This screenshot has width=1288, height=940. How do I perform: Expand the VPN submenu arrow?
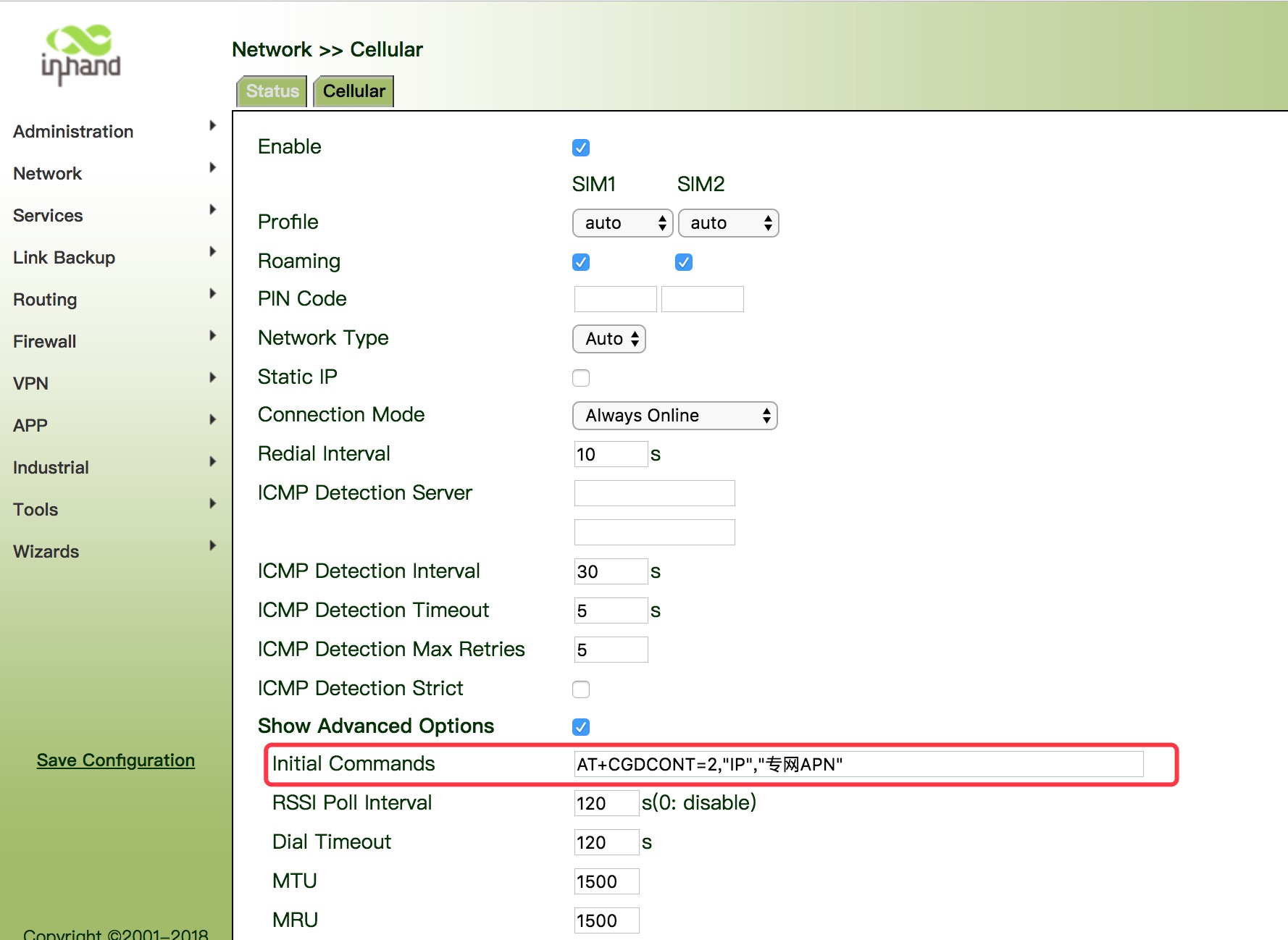pyautogui.click(x=212, y=378)
